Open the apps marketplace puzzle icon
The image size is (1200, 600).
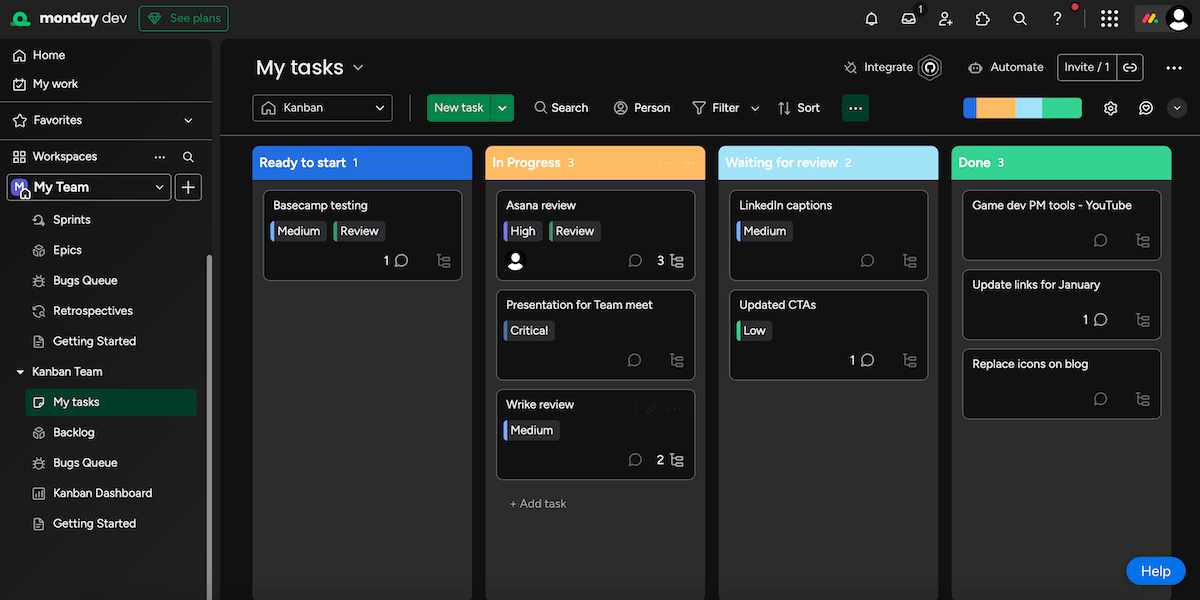point(982,18)
